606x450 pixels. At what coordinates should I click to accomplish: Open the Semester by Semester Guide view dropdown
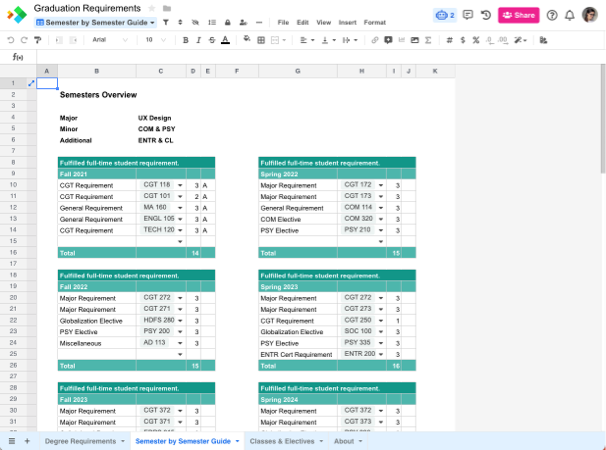coord(95,22)
